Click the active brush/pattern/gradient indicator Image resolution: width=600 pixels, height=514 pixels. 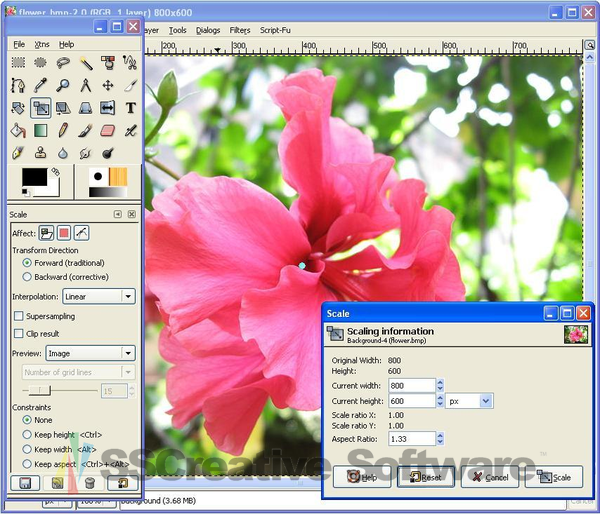(108, 182)
